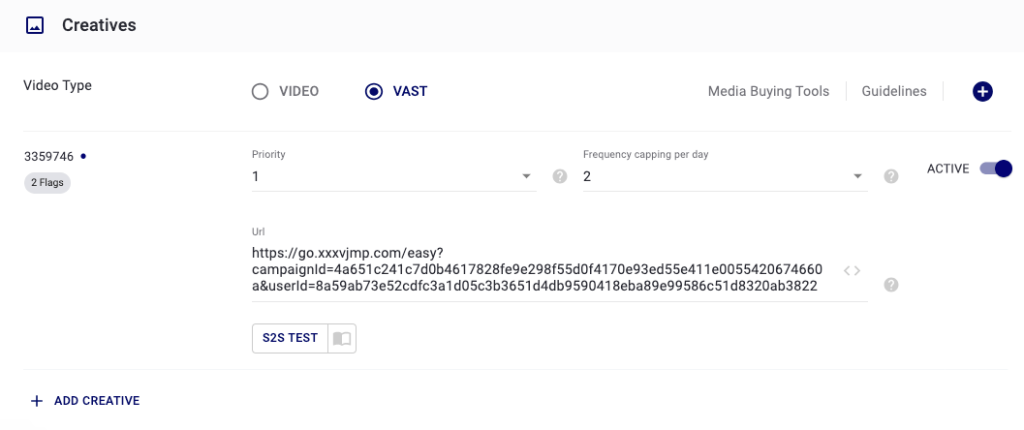Click the 2 Flags badge
The height and width of the screenshot is (430, 1024).
tap(47, 183)
